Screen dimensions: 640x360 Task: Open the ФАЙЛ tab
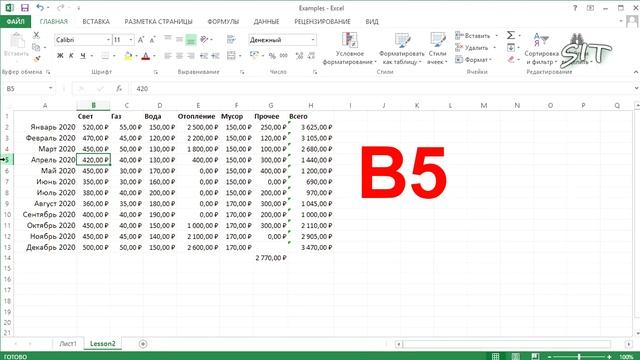pos(16,22)
